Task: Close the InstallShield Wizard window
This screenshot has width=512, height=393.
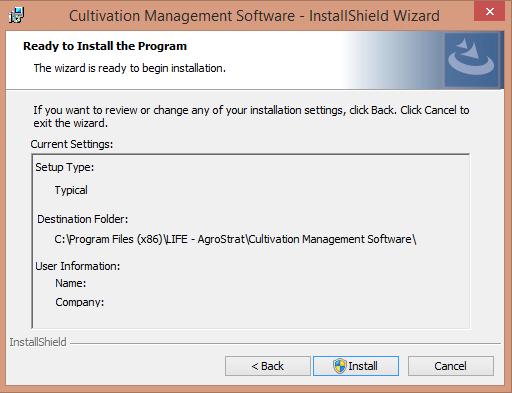Action: (x=489, y=11)
